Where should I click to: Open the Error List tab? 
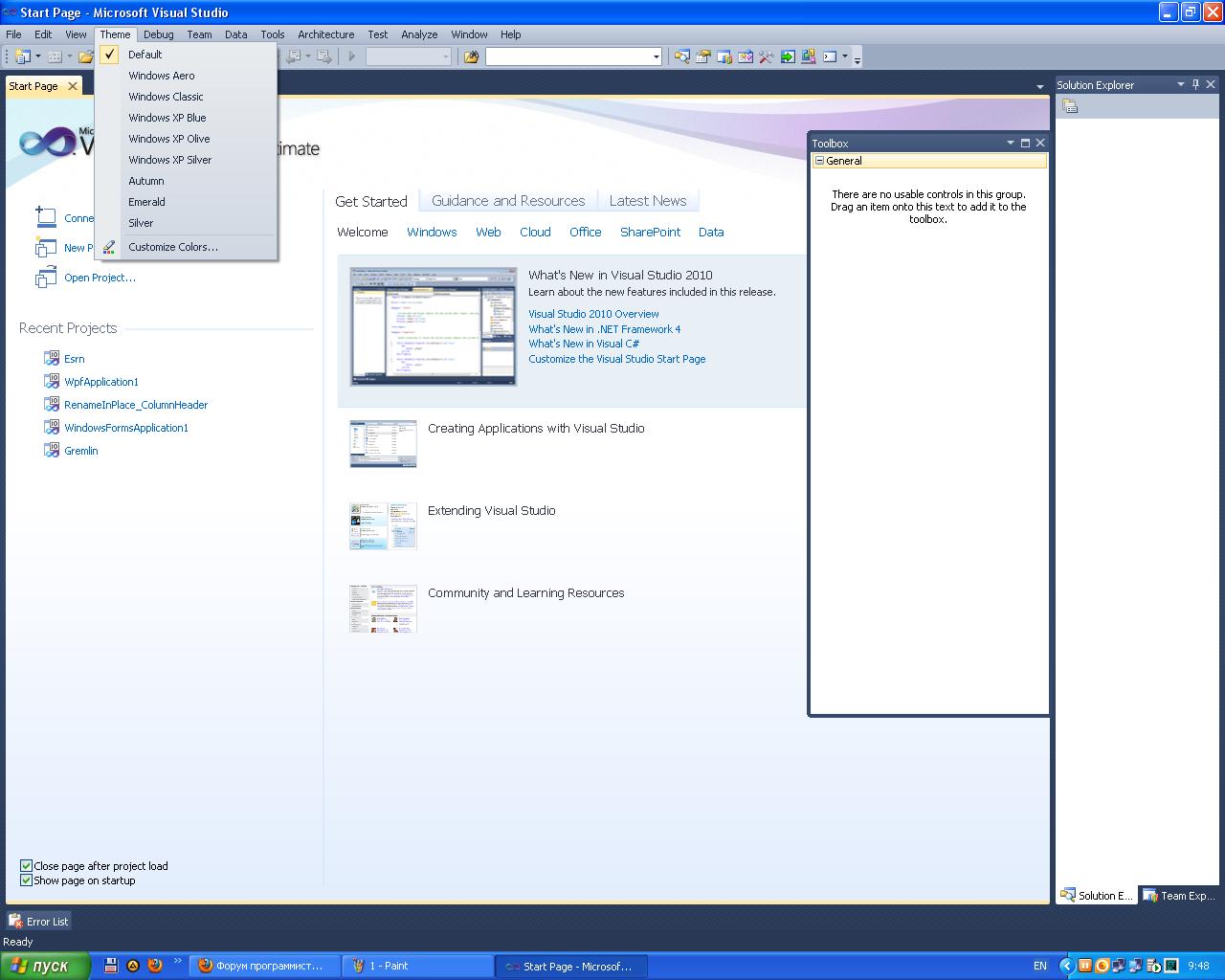tap(38, 922)
